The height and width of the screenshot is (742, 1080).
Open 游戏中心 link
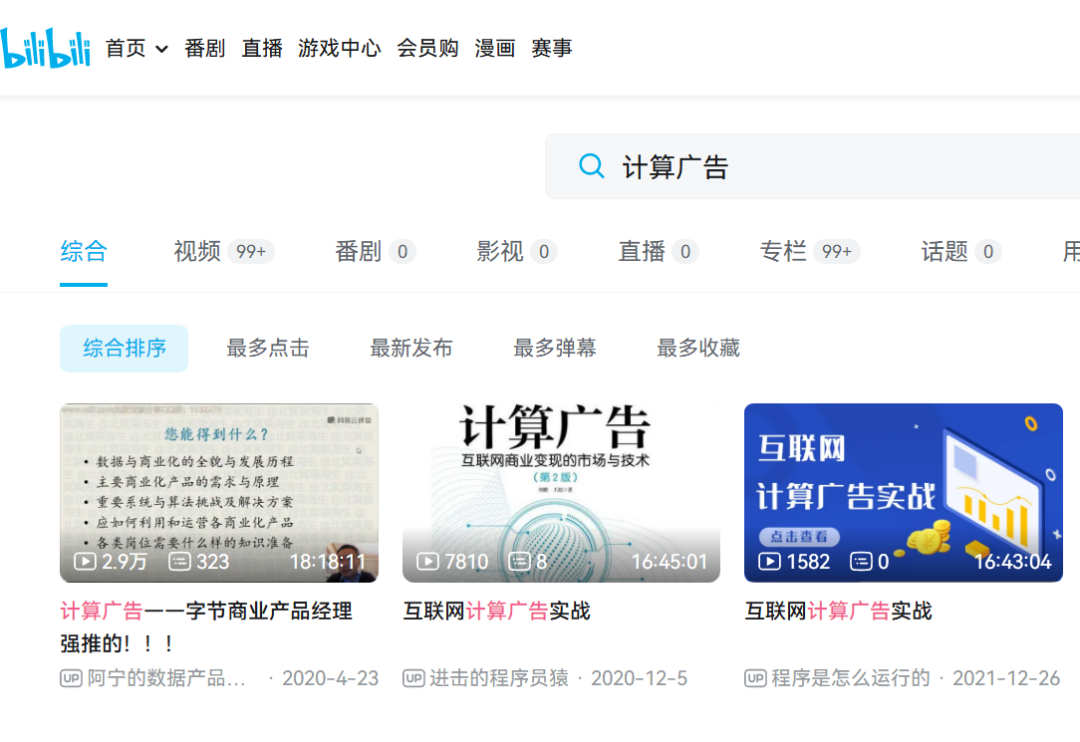(x=339, y=48)
